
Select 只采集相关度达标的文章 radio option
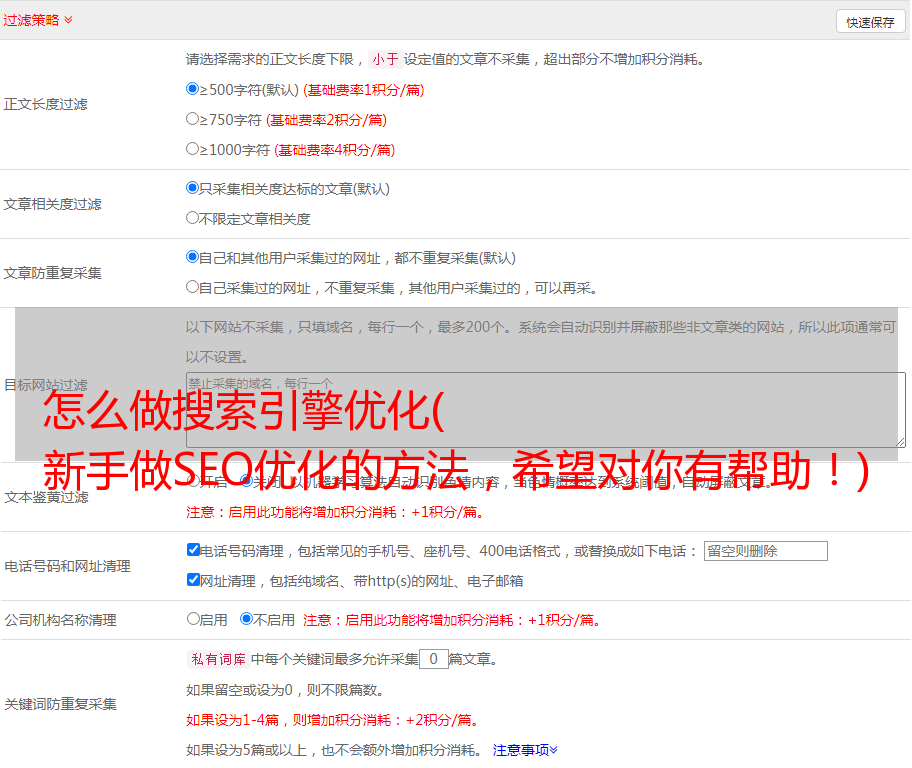[x=193, y=188]
